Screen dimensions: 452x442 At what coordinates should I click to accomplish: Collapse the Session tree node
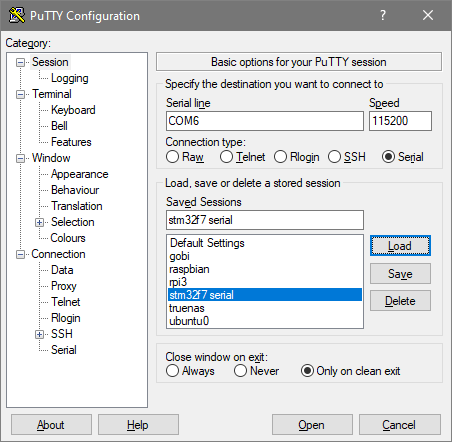[x=21, y=62]
